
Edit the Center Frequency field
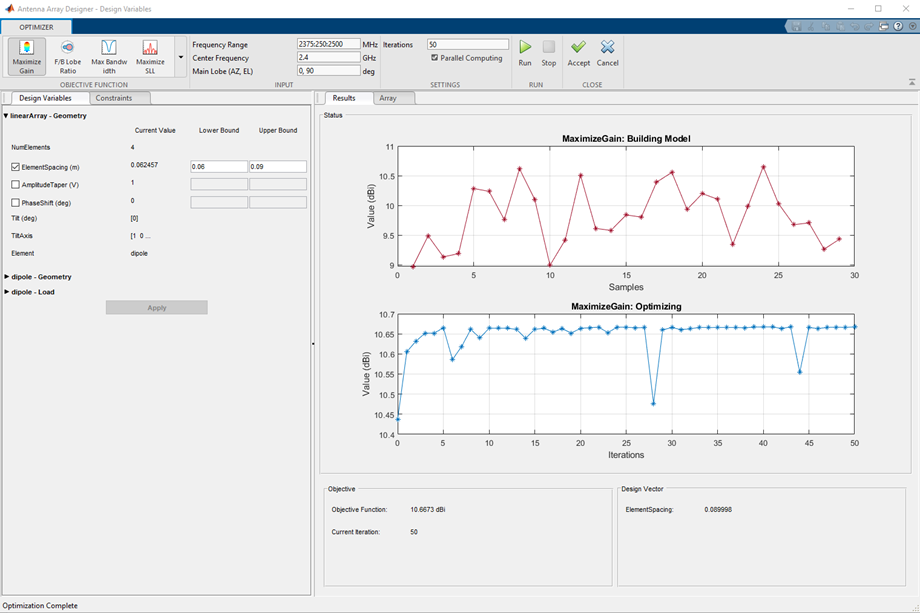point(328,57)
